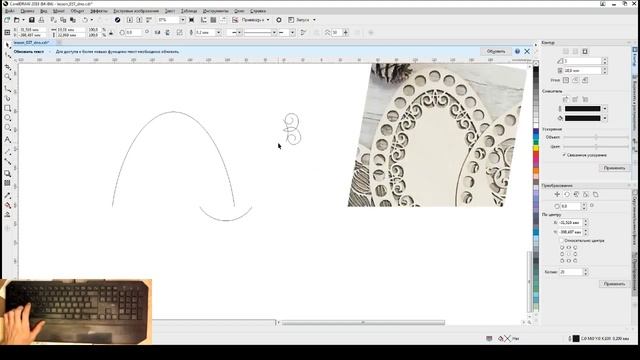Click the Undo arrow icon

[85, 20]
